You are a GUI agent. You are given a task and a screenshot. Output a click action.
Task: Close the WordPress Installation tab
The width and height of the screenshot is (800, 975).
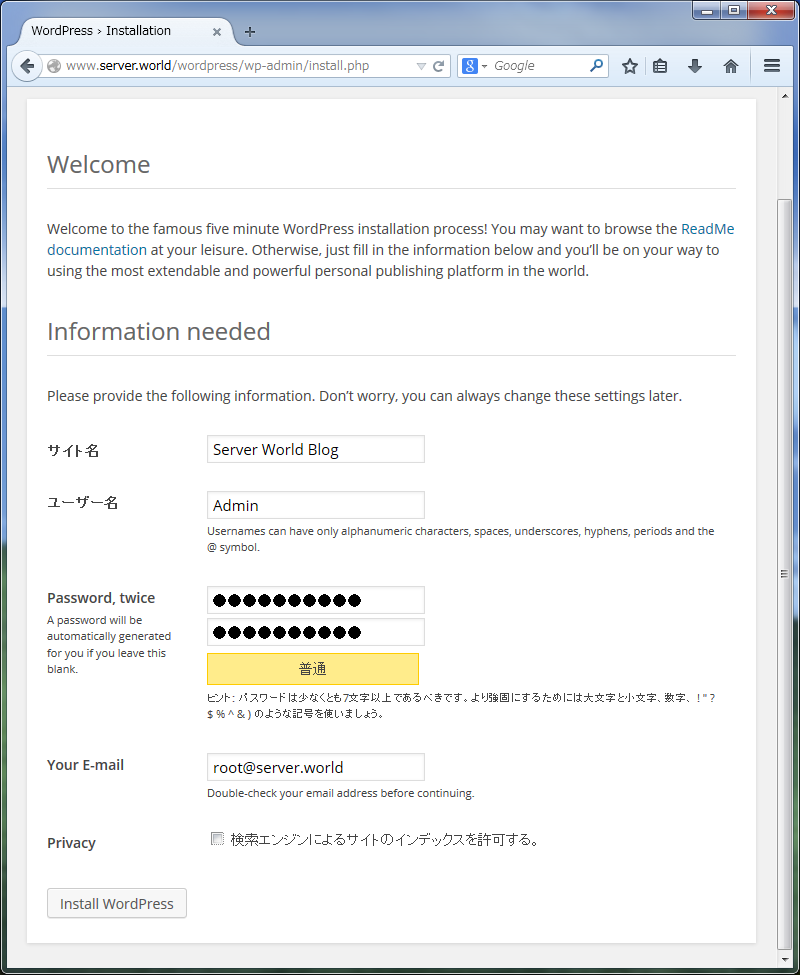click(x=217, y=32)
